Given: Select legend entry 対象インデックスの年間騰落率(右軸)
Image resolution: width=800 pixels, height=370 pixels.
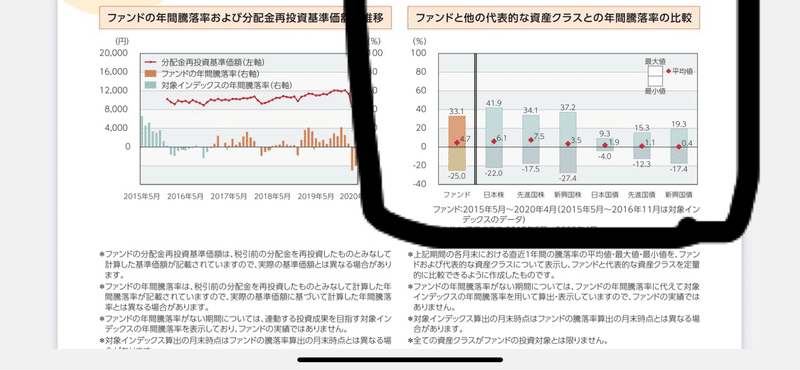Looking at the screenshot, I should tap(227, 85).
